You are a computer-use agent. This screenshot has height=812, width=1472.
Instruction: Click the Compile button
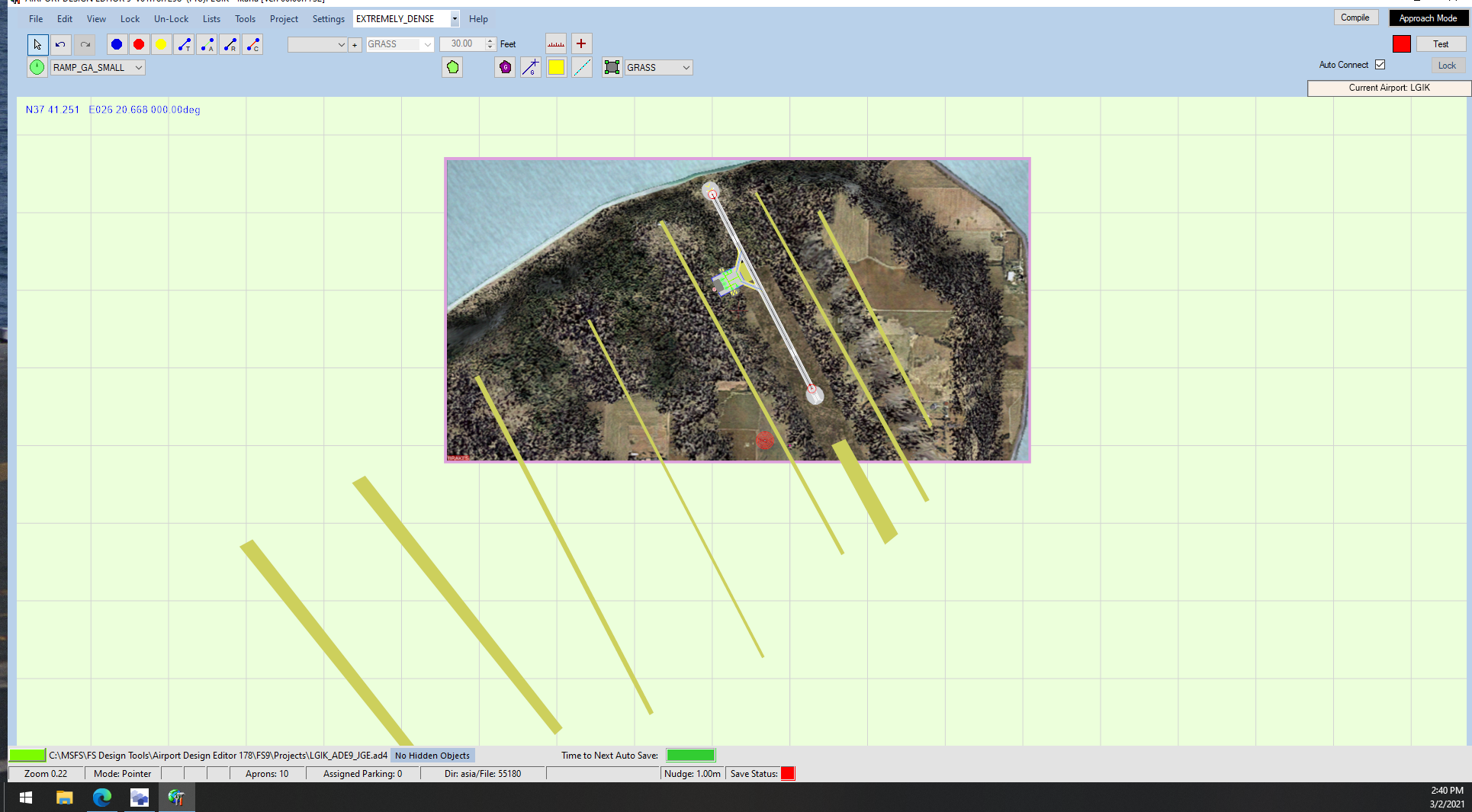[x=1355, y=18]
